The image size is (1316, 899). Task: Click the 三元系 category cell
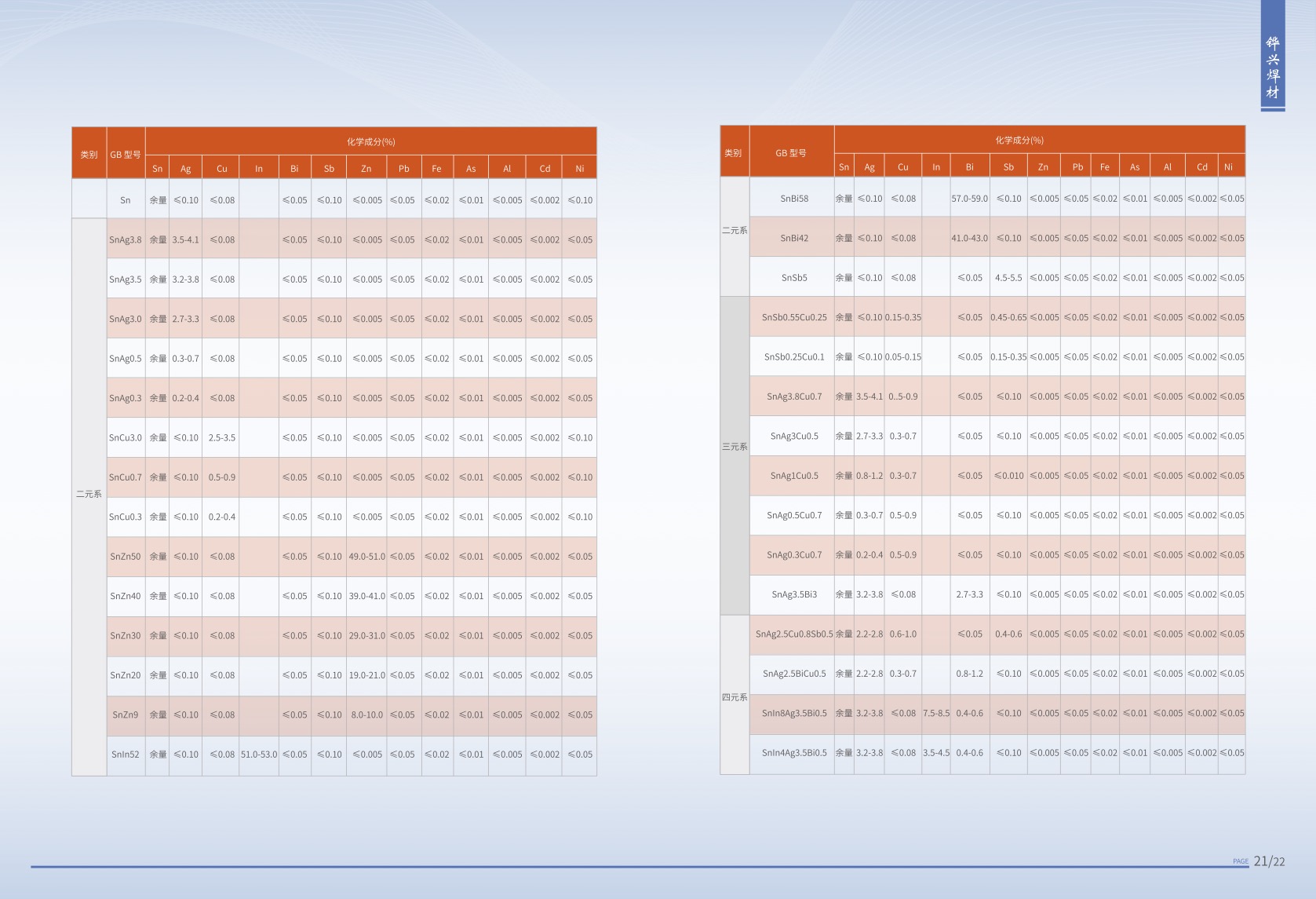click(x=735, y=446)
